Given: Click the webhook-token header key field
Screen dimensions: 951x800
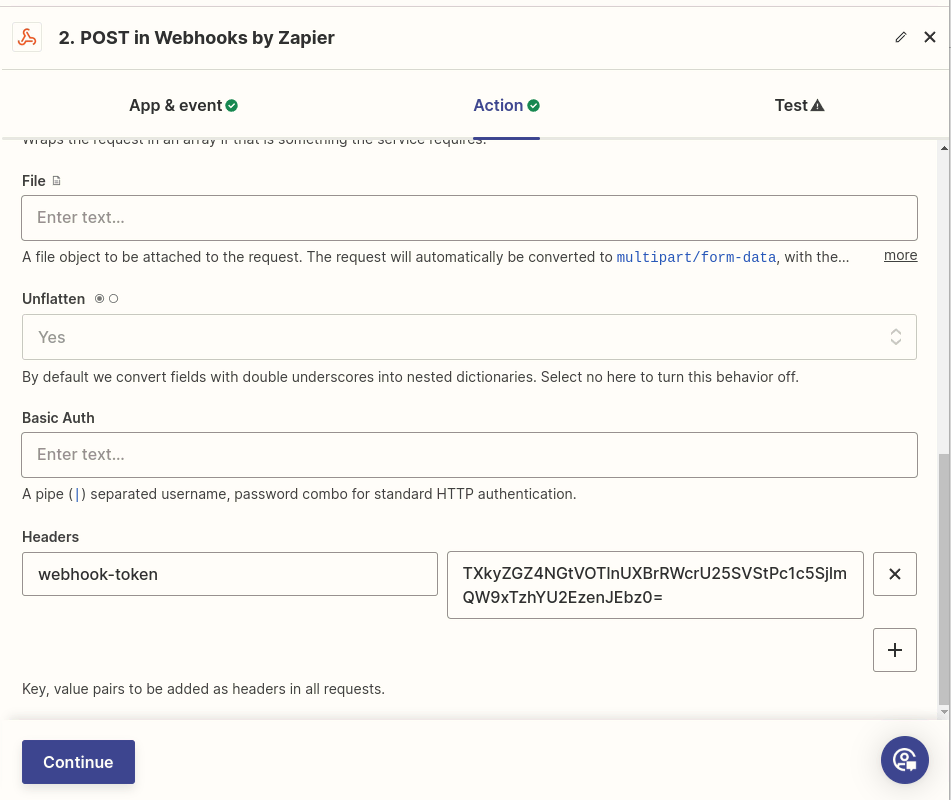Looking at the screenshot, I should click(x=229, y=574).
